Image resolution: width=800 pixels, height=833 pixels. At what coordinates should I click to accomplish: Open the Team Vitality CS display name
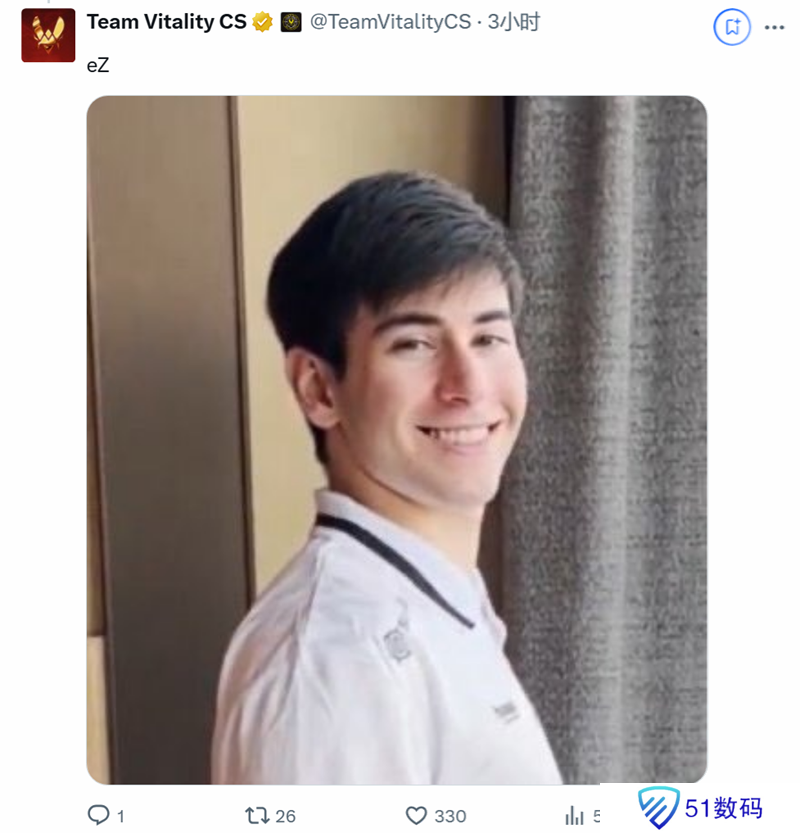166,22
